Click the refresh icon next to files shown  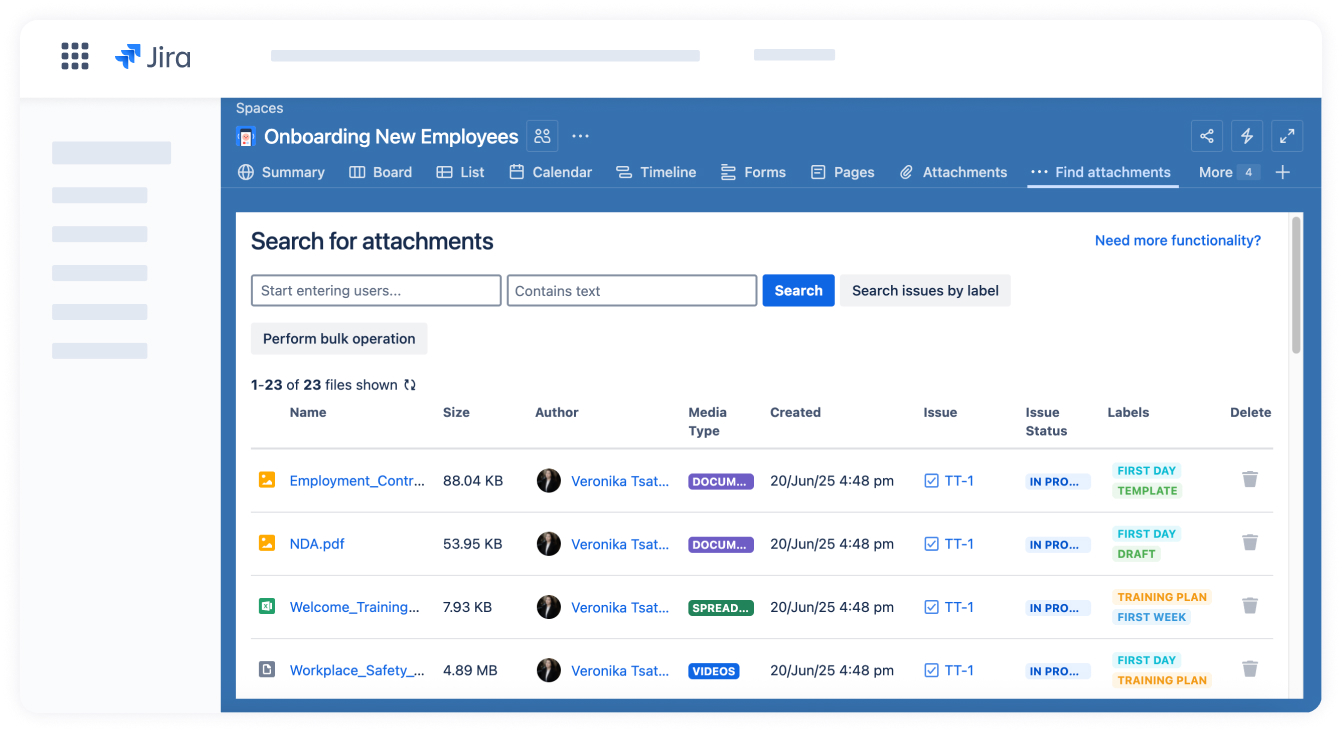pos(410,385)
